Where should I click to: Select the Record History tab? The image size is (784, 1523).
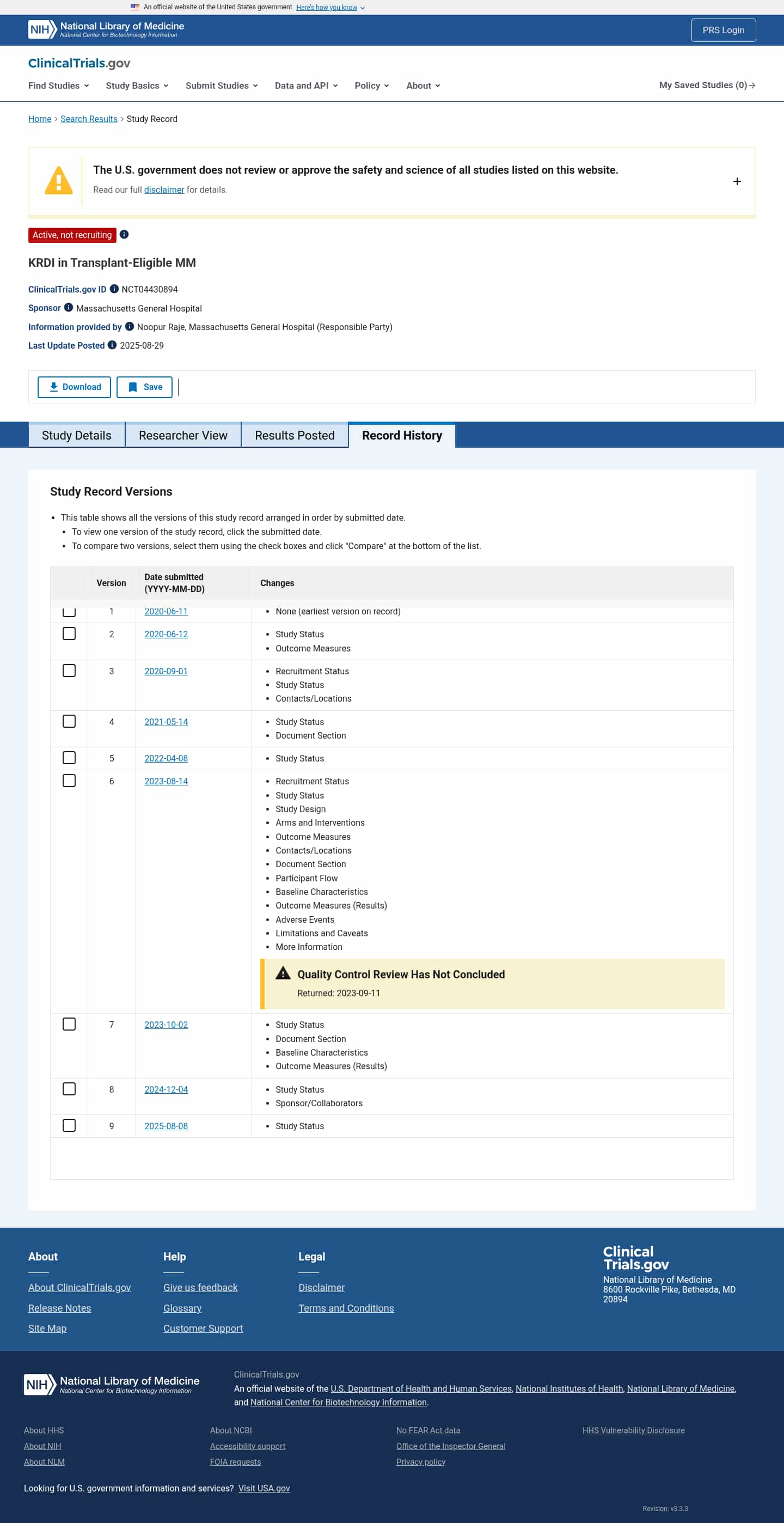402,435
